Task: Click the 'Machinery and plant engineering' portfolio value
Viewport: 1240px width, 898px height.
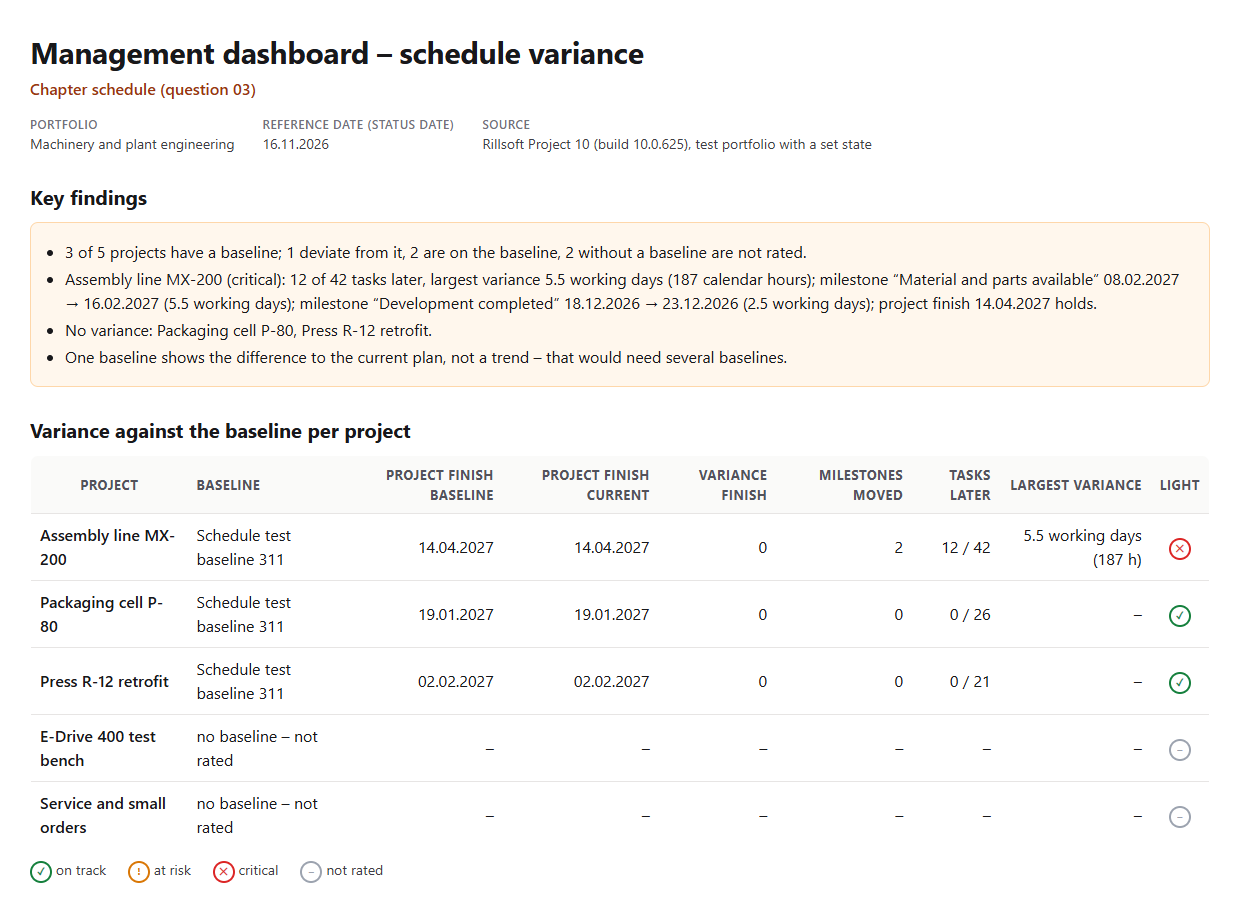Action: pyautogui.click(x=132, y=145)
